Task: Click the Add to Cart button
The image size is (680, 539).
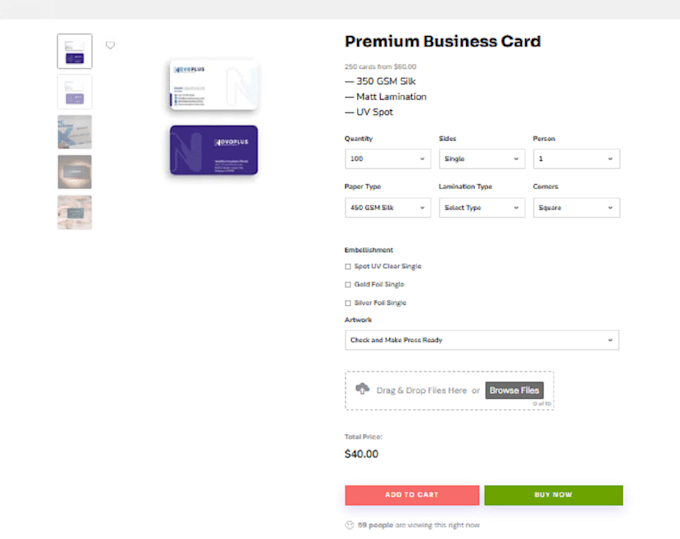Action: coord(412,495)
